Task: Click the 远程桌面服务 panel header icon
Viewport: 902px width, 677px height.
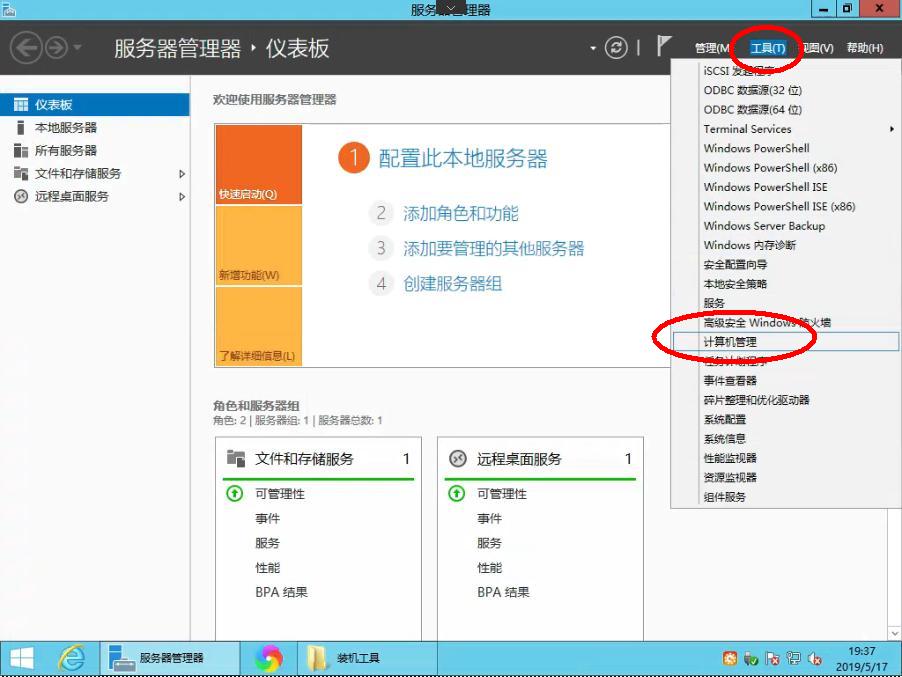Action: (x=460, y=458)
